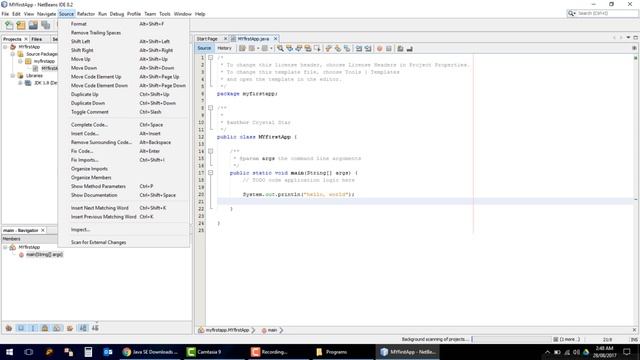
Task: Switch to the Start Page tab
Action: tap(207, 39)
